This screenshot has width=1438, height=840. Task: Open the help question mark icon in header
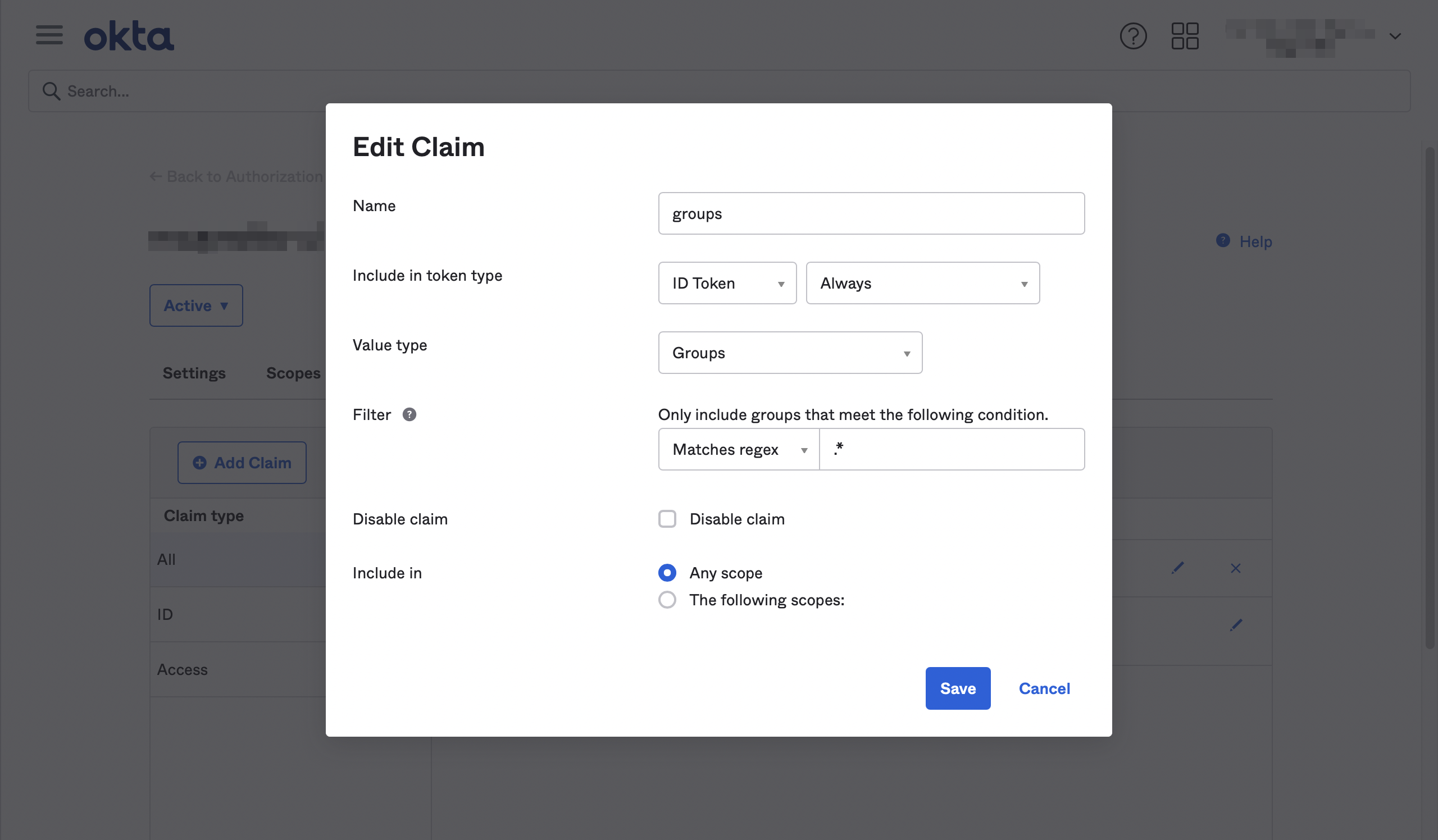1133,36
